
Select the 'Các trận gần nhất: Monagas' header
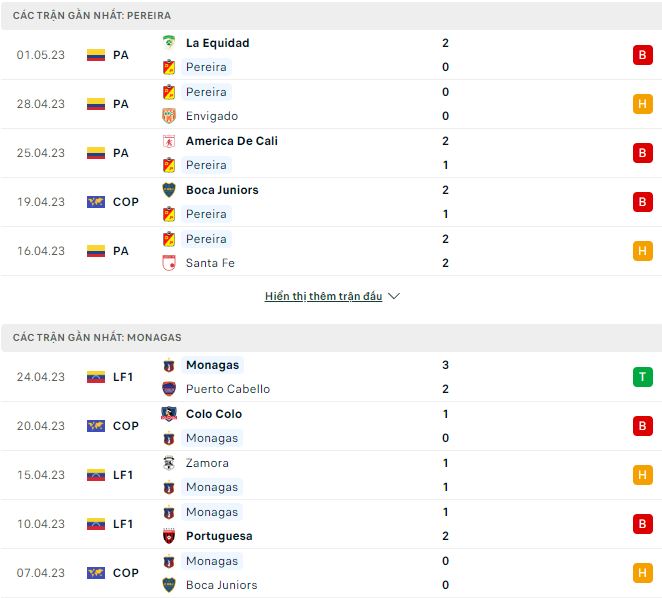[x=97, y=338]
